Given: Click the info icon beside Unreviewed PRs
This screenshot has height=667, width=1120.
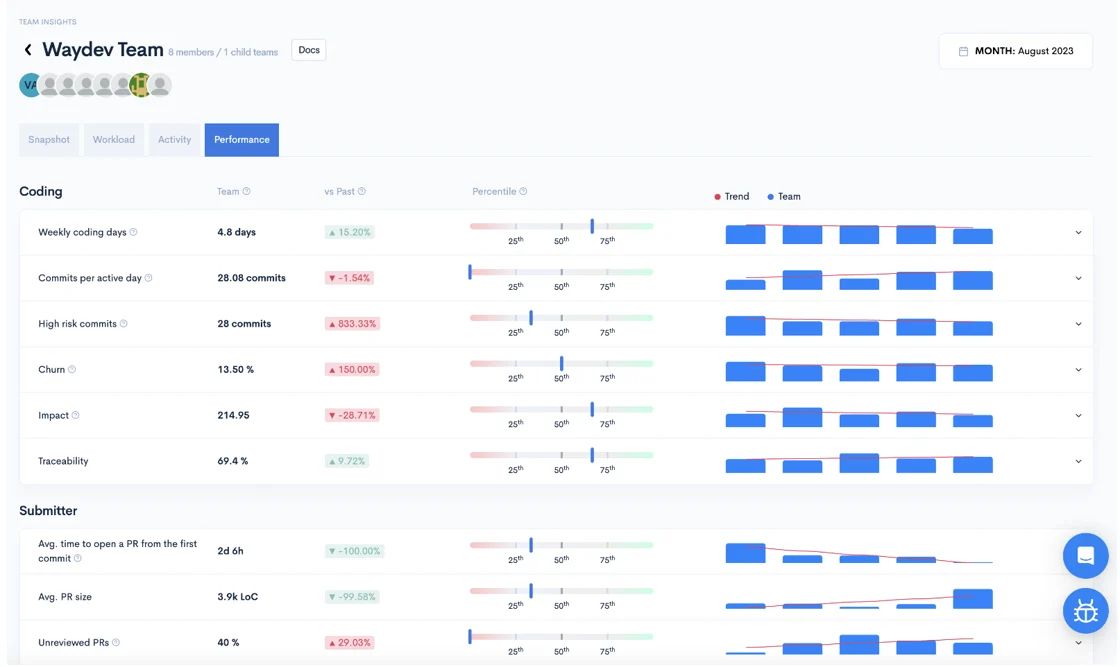Looking at the screenshot, I should point(116,643).
